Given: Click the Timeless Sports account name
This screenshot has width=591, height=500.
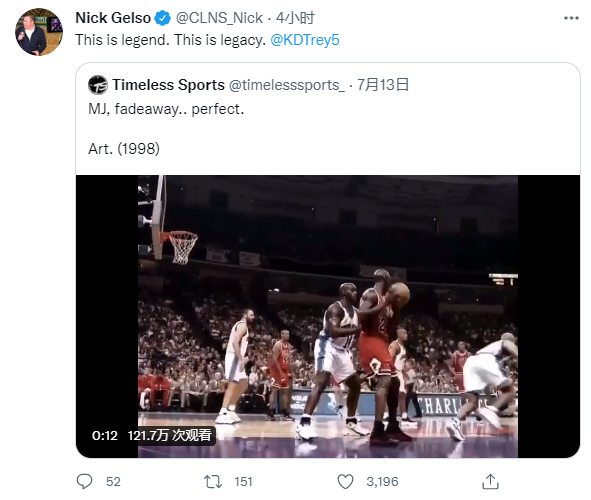Looking at the screenshot, I should click(x=168, y=85).
